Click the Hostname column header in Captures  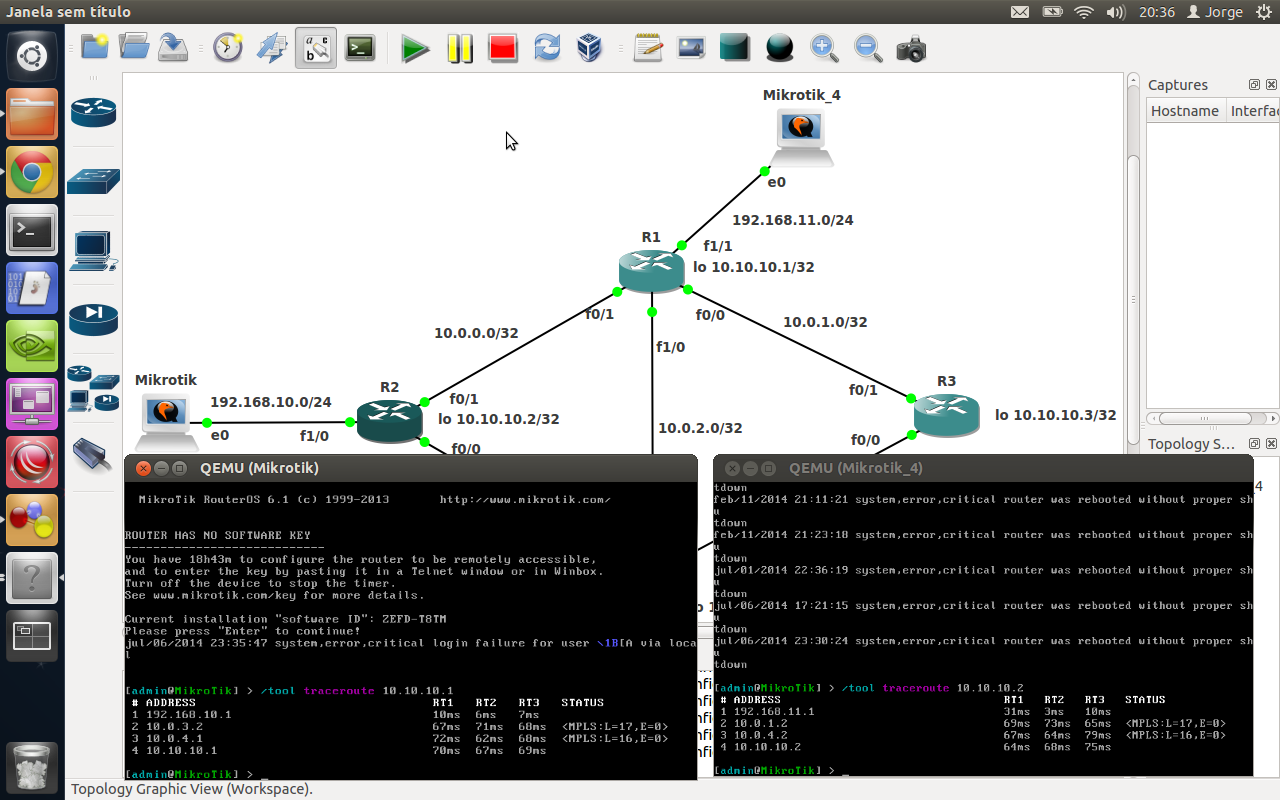[x=1185, y=111]
